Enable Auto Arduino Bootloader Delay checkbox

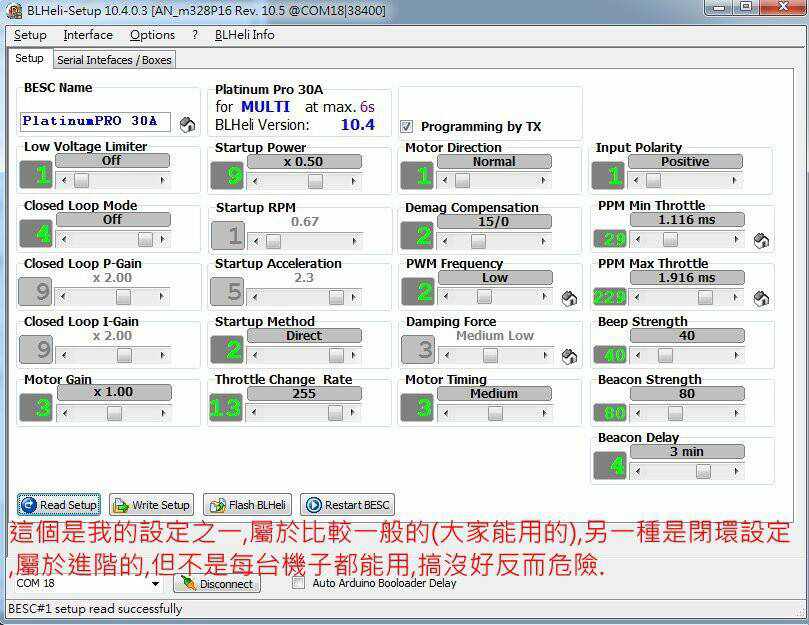[298, 583]
